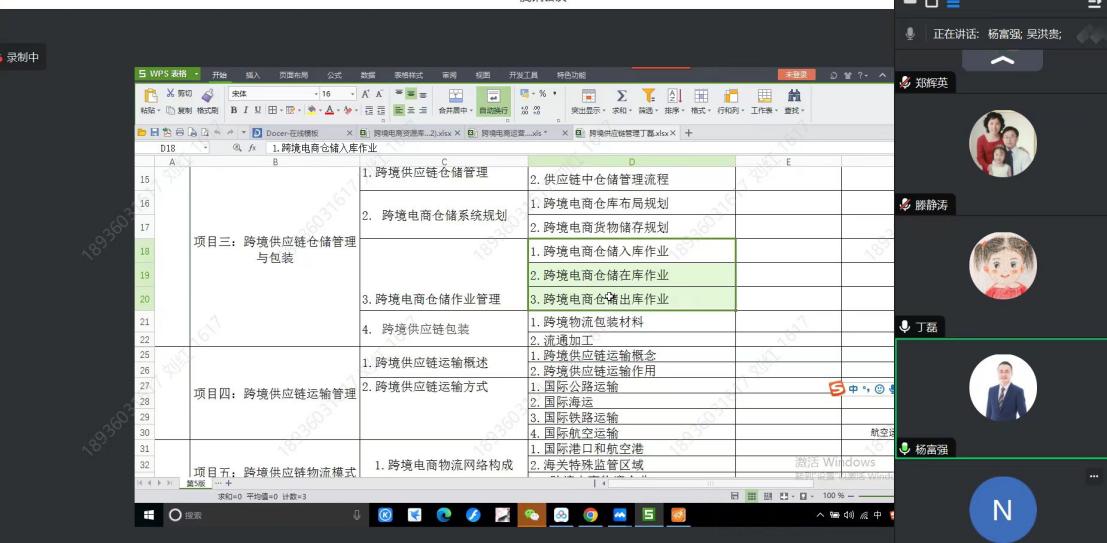Expand the font size 16 dropdown
Image resolution: width=1107 pixels, height=543 pixels.
point(351,94)
